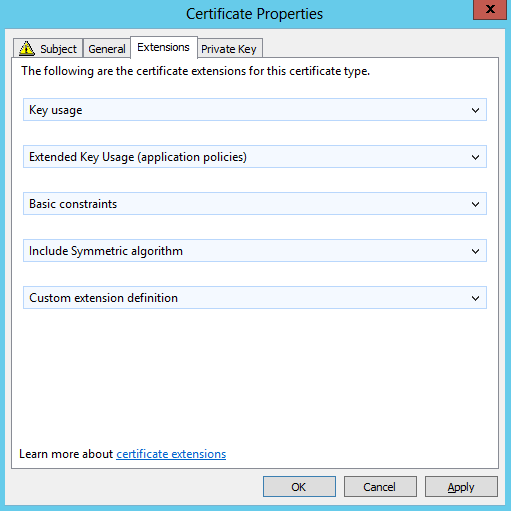Image resolution: width=511 pixels, height=511 pixels.
Task: Click the OK button
Action: (x=299, y=487)
